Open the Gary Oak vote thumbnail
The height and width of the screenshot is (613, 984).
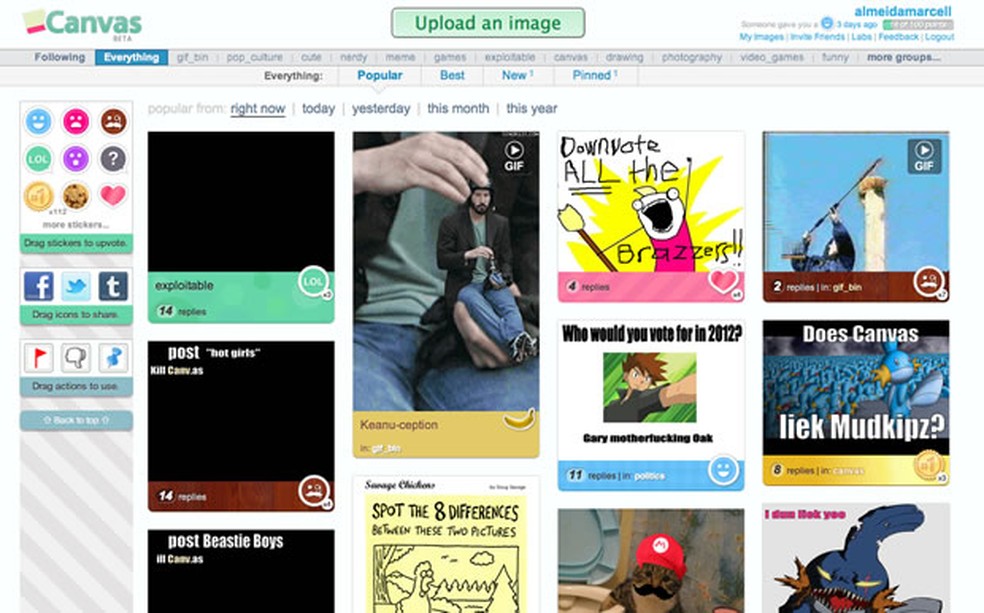pos(651,390)
